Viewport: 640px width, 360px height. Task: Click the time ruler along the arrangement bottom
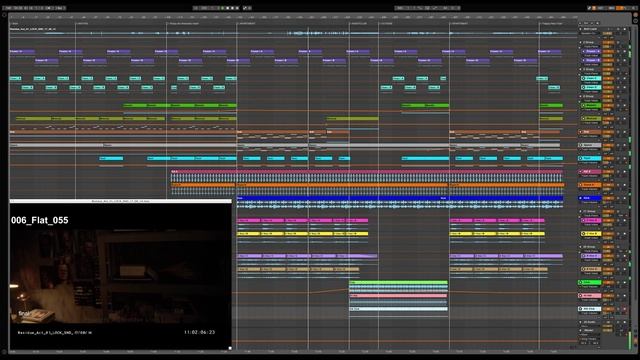tap(293, 351)
